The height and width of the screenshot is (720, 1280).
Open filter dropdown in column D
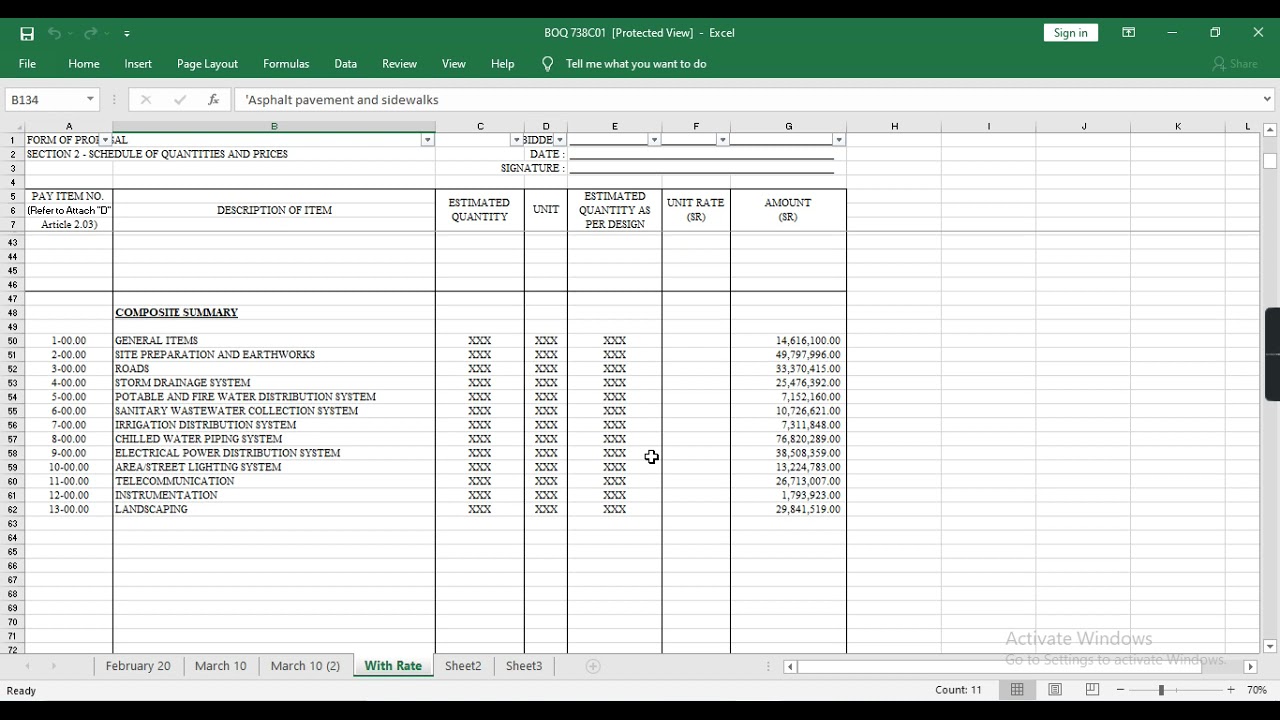tap(560, 140)
